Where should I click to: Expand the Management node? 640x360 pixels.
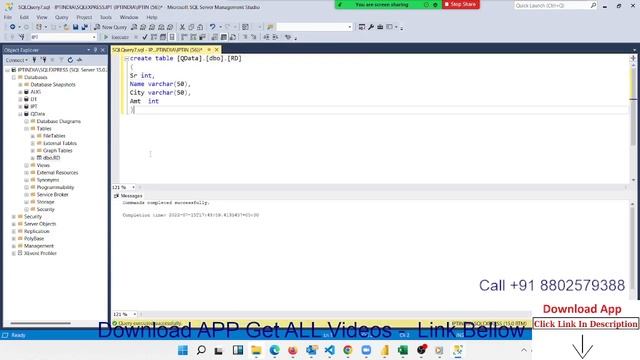[x=14, y=246]
